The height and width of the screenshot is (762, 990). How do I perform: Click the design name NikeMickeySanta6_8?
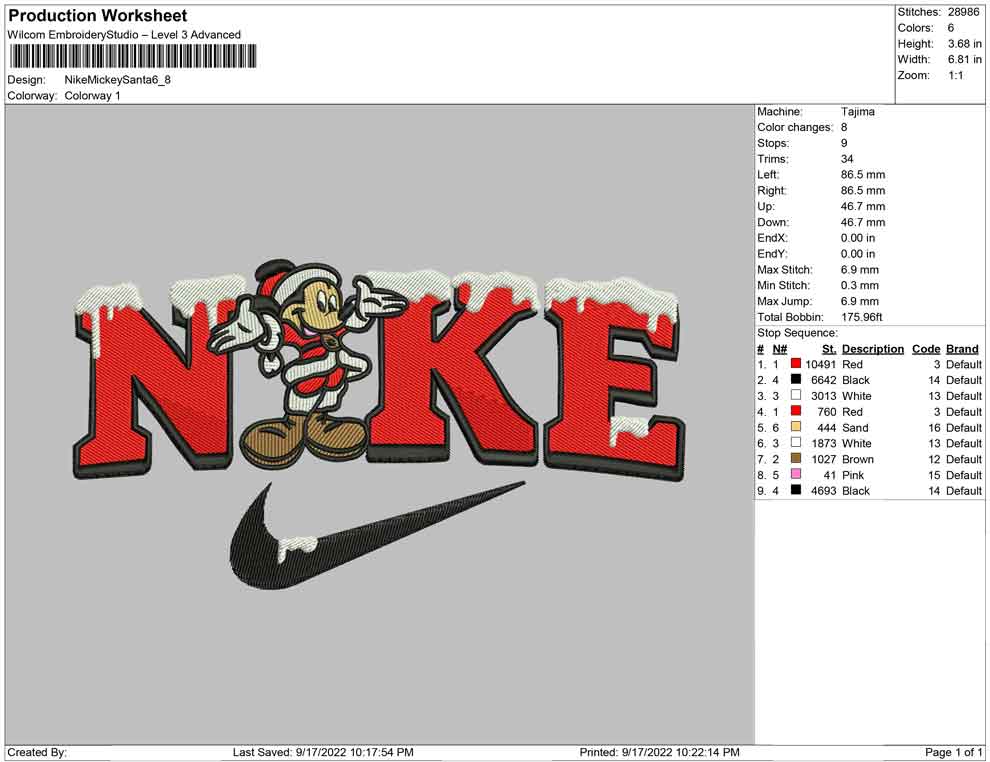pos(117,80)
